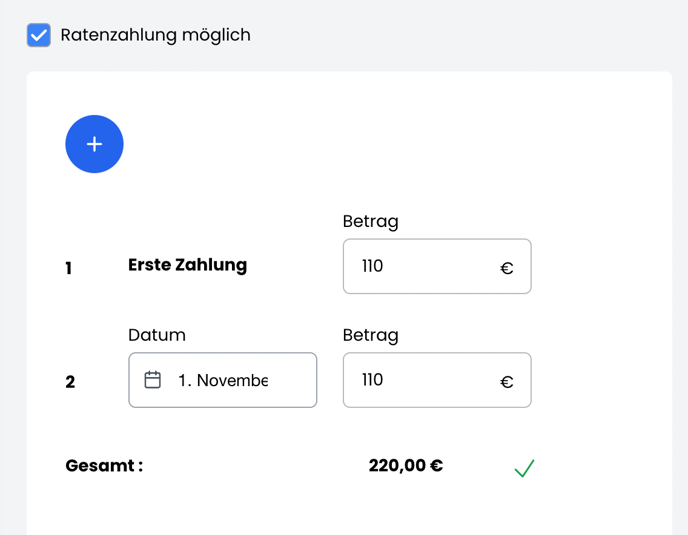Place cursor on the 110 value in the first payment
The height and width of the screenshot is (535, 688).
tap(373, 267)
